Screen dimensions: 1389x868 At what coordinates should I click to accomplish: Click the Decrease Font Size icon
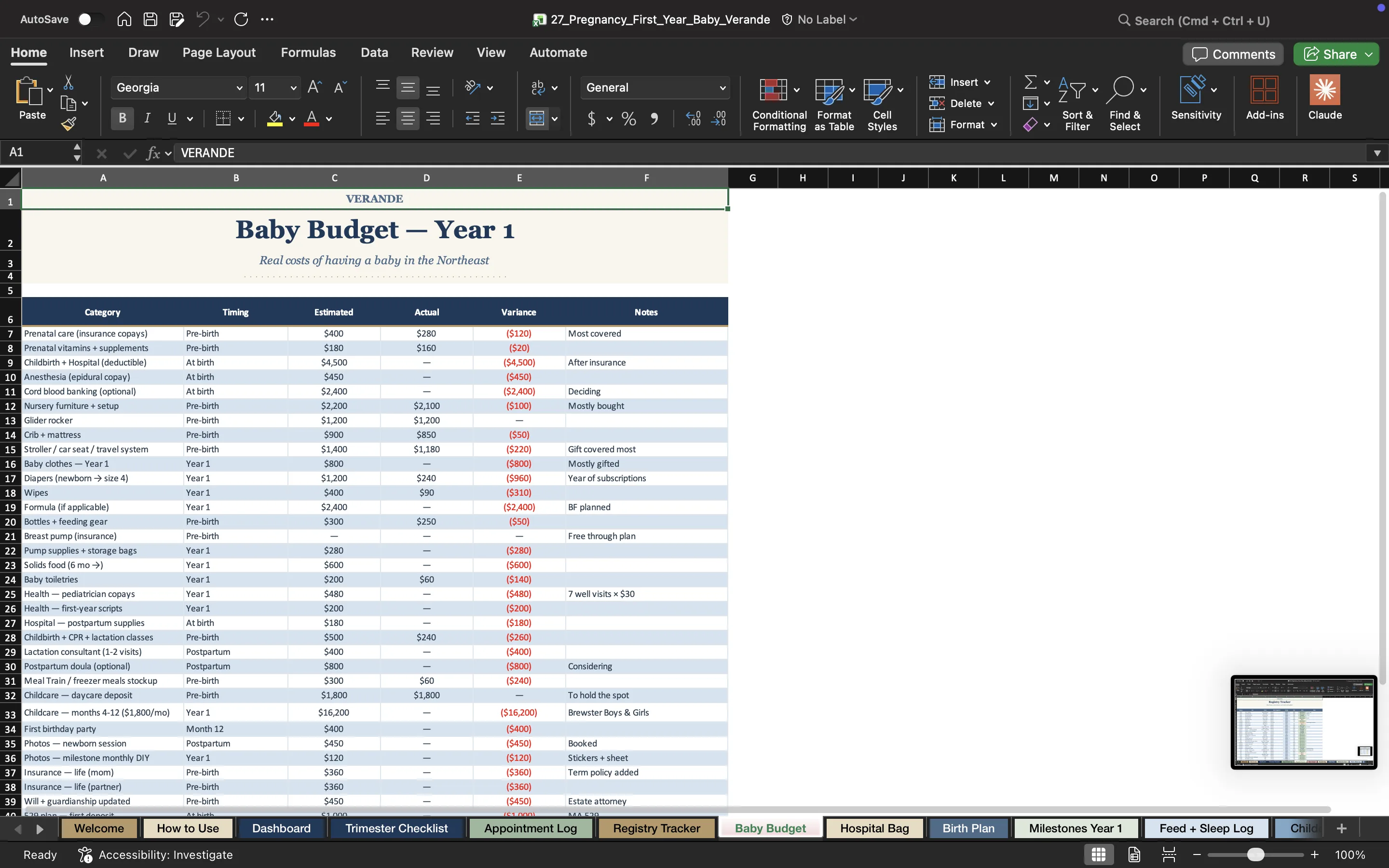[340, 87]
